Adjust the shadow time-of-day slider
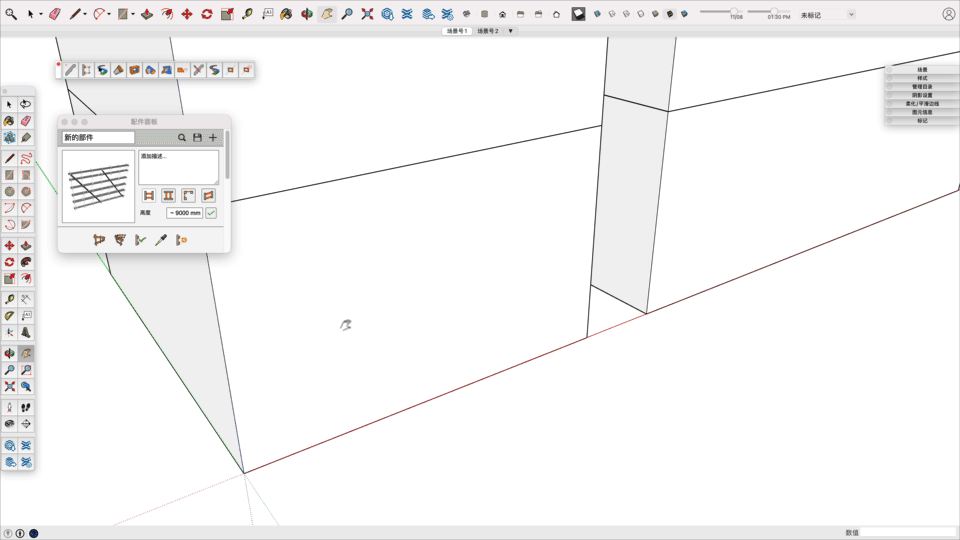This screenshot has width=960, height=540. tap(773, 11)
